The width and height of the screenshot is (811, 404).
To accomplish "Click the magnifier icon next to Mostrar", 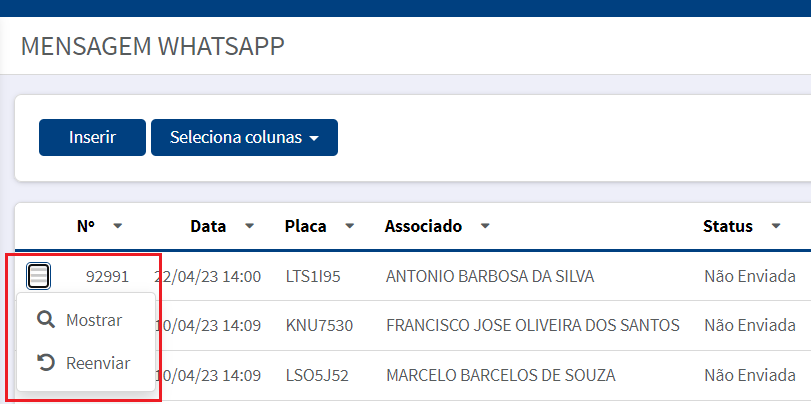I will pos(46,320).
